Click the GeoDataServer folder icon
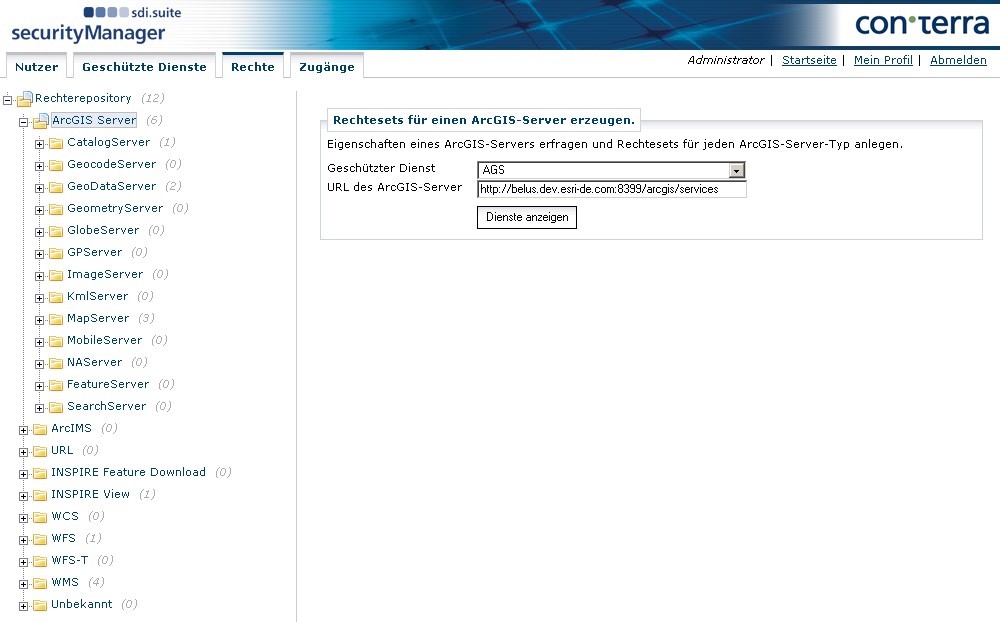 [57, 187]
